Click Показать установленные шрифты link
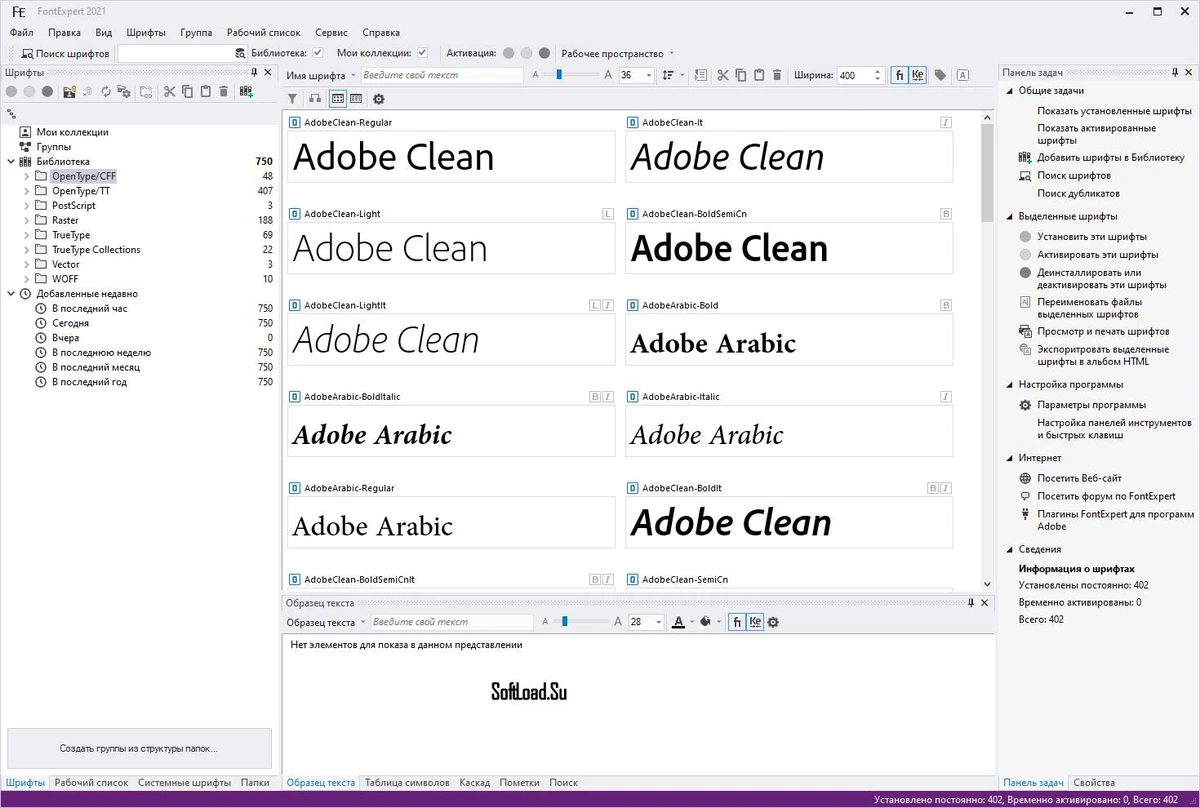 (x=1114, y=111)
